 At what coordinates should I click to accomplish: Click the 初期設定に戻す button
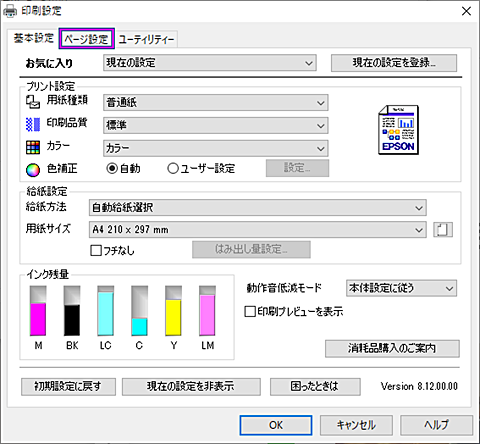68,387
